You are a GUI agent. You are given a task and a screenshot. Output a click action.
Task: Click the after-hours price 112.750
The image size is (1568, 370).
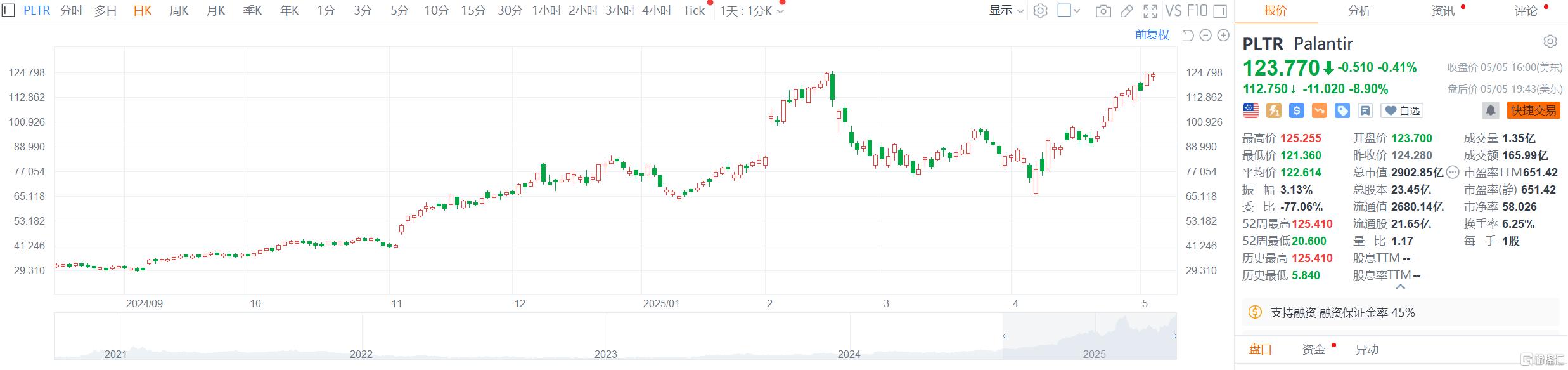1265,89
